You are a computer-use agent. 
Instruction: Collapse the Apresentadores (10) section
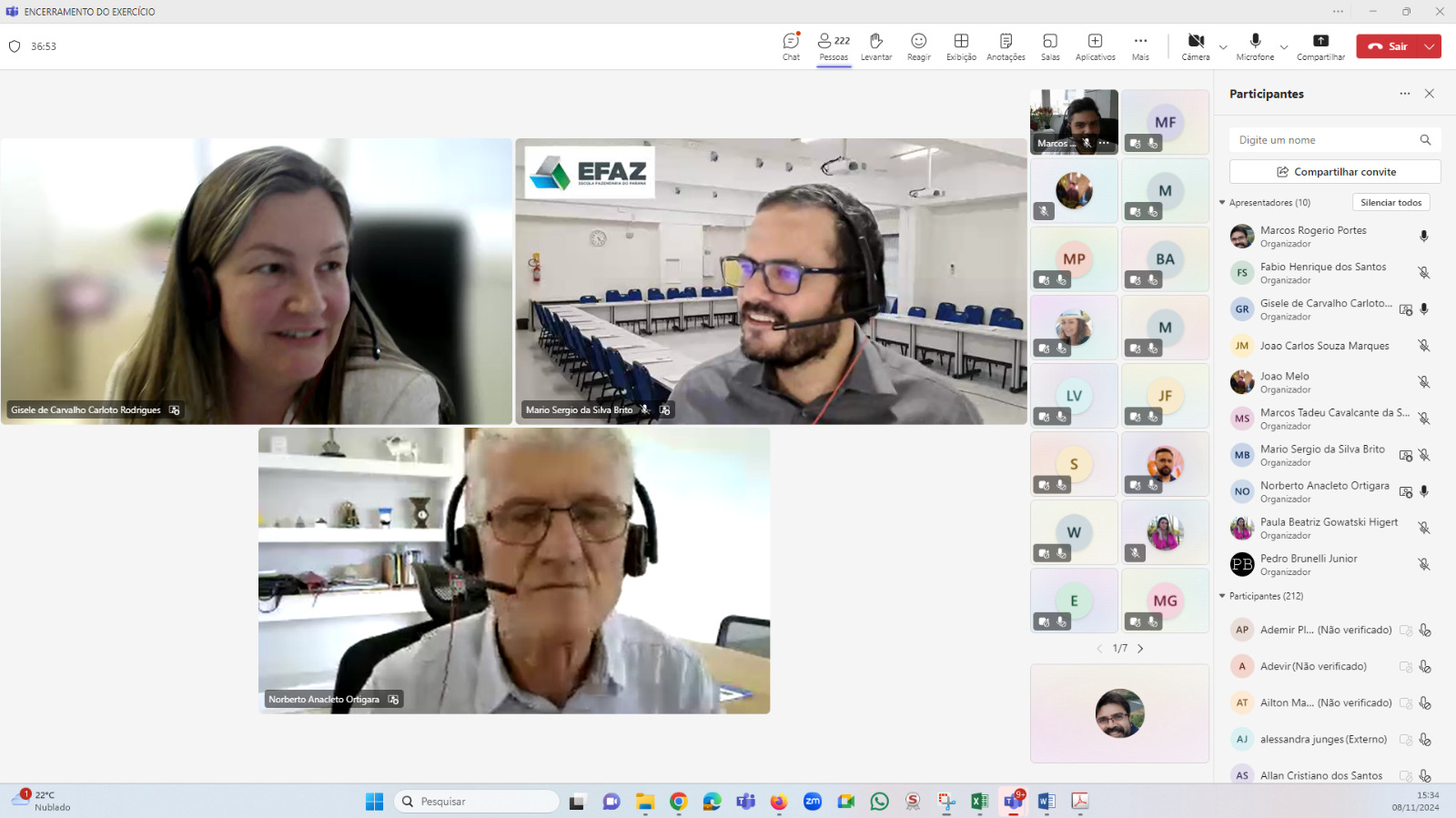pyautogui.click(x=1222, y=203)
